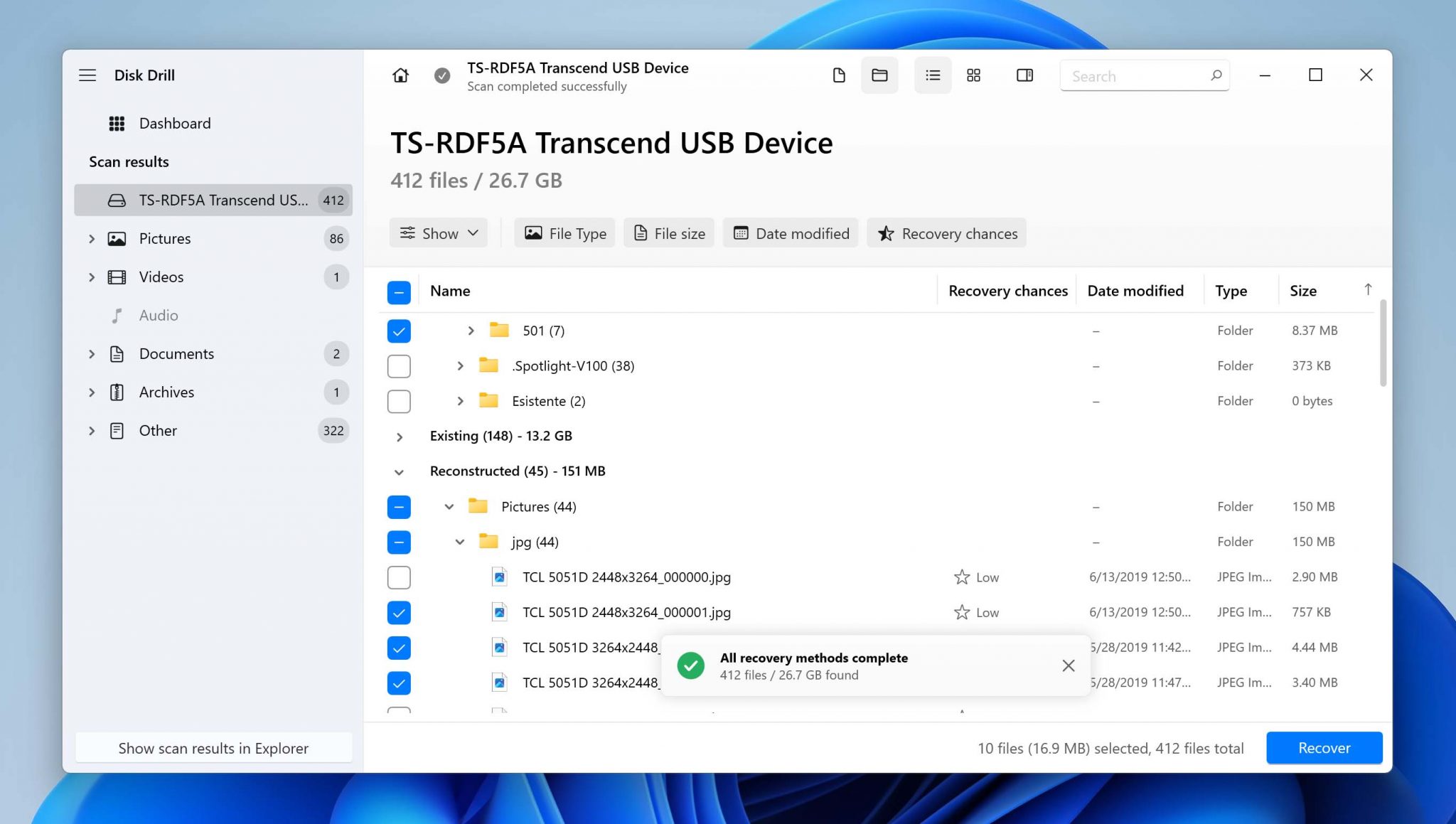Click the hamburger menu next to Disk Drill
The width and height of the screenshot is (1456, 824).
pyautogui.click(x=87, y=75)
